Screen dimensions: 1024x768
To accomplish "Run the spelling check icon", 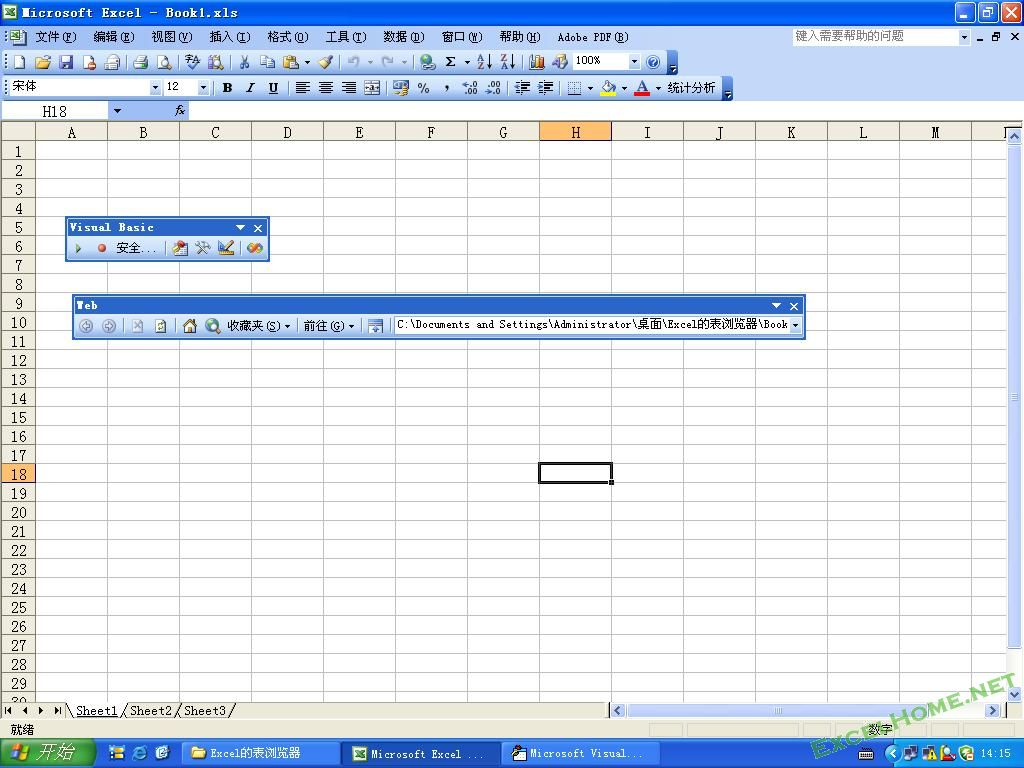I will (x=192, y=62).
